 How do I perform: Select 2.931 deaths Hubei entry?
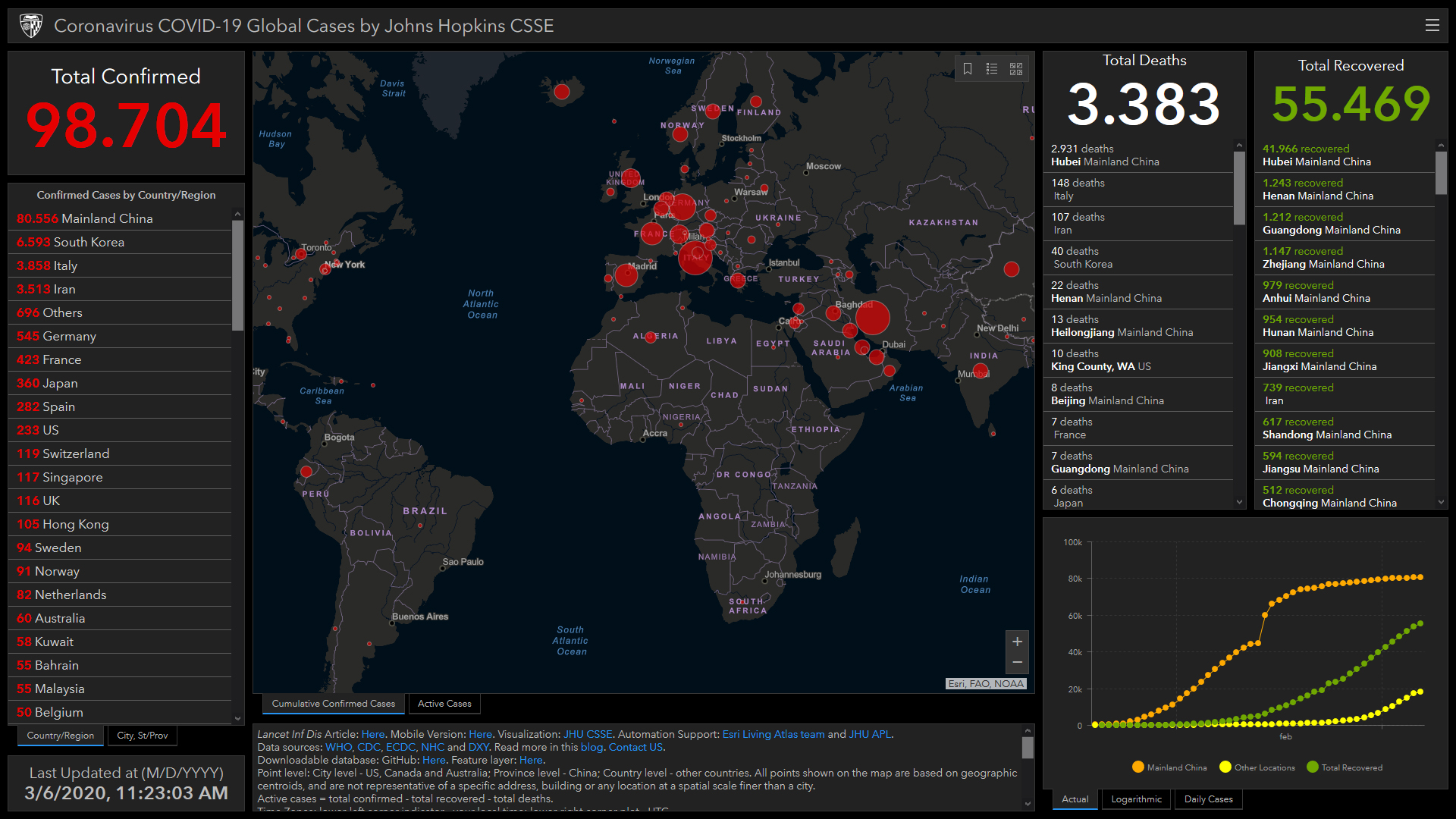click(x=1138, y=155)
